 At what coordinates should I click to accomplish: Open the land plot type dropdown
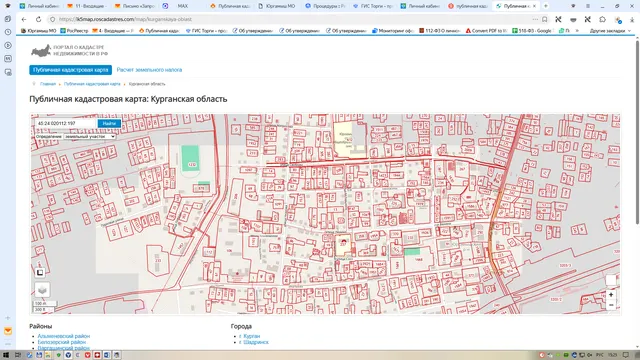90,136
